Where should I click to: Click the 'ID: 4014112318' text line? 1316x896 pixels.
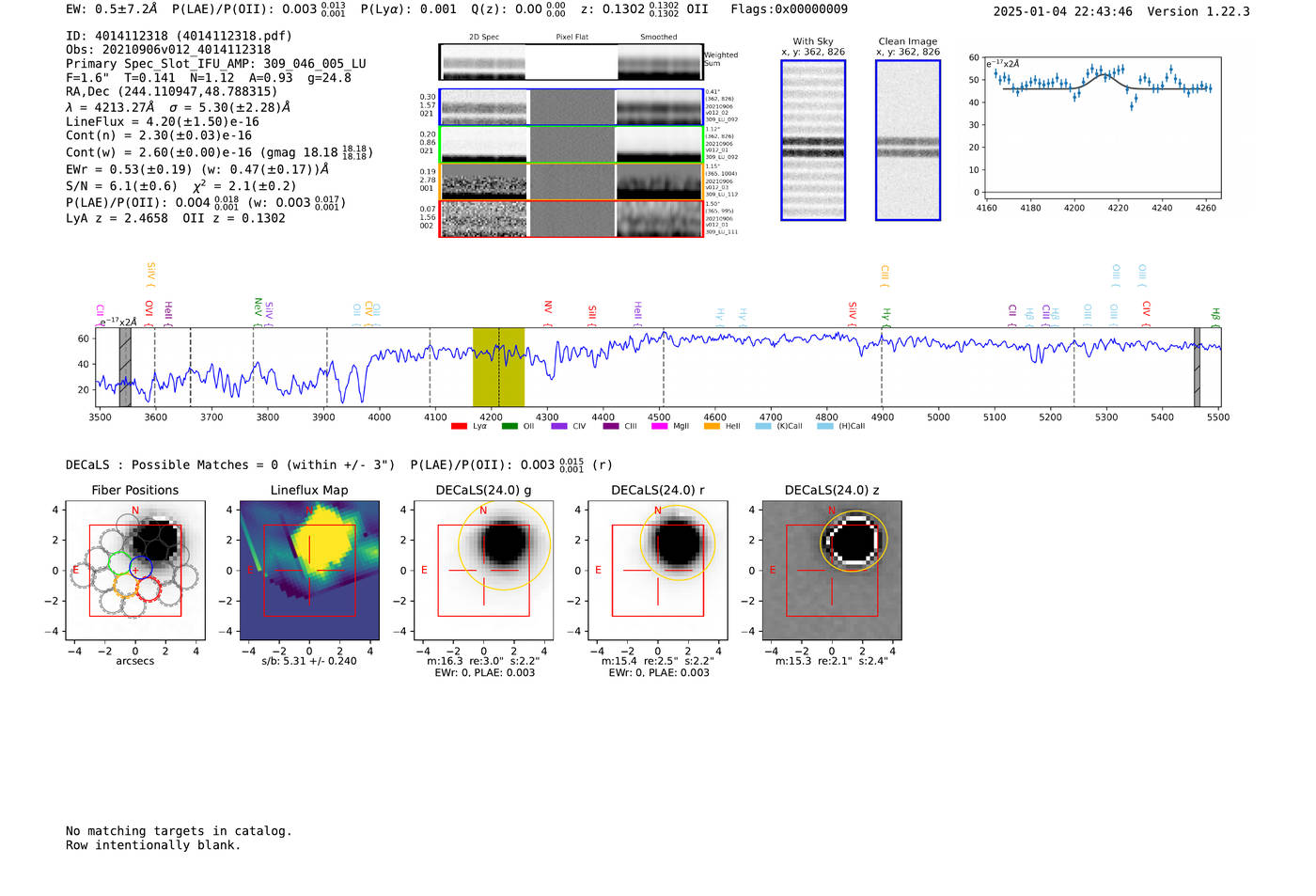click(x=179, y=36)
